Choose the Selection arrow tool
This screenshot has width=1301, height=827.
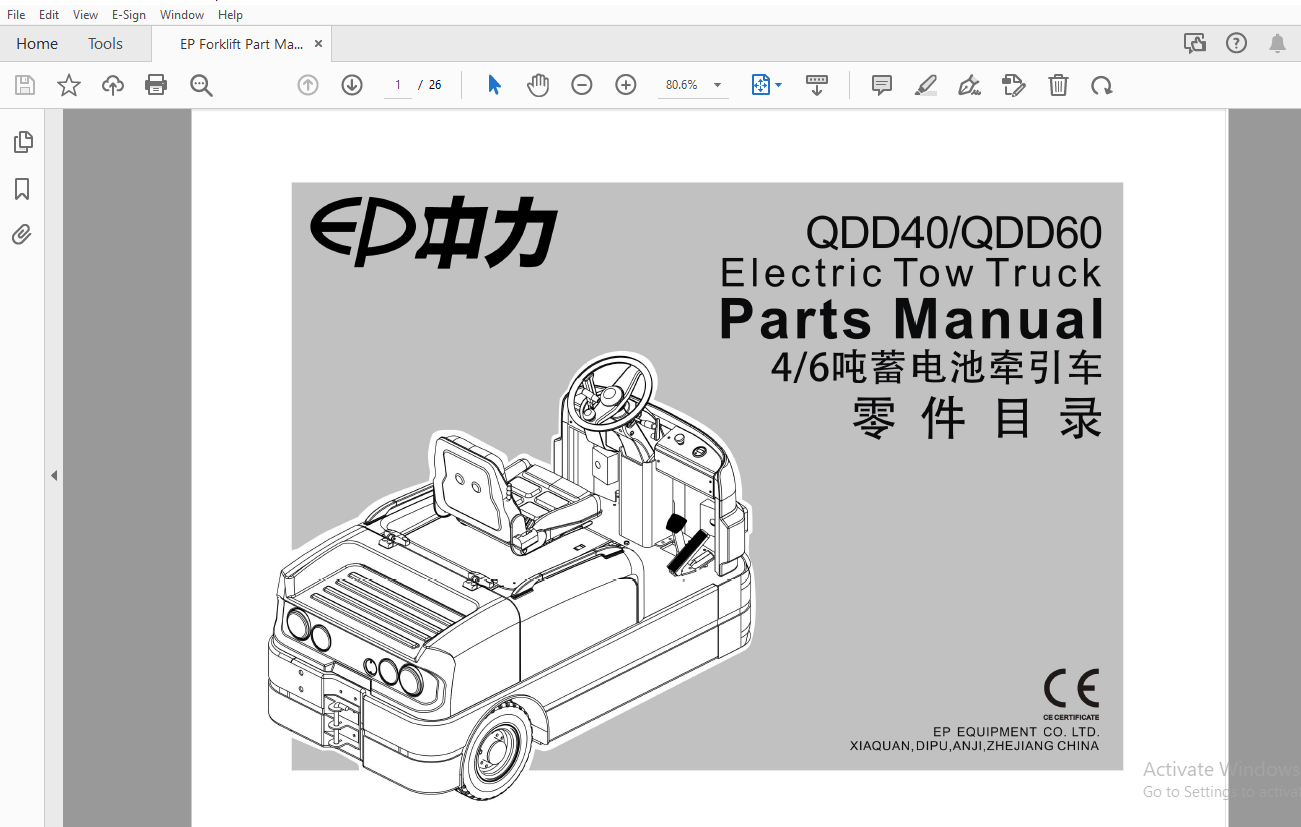(x=494, y=85)
